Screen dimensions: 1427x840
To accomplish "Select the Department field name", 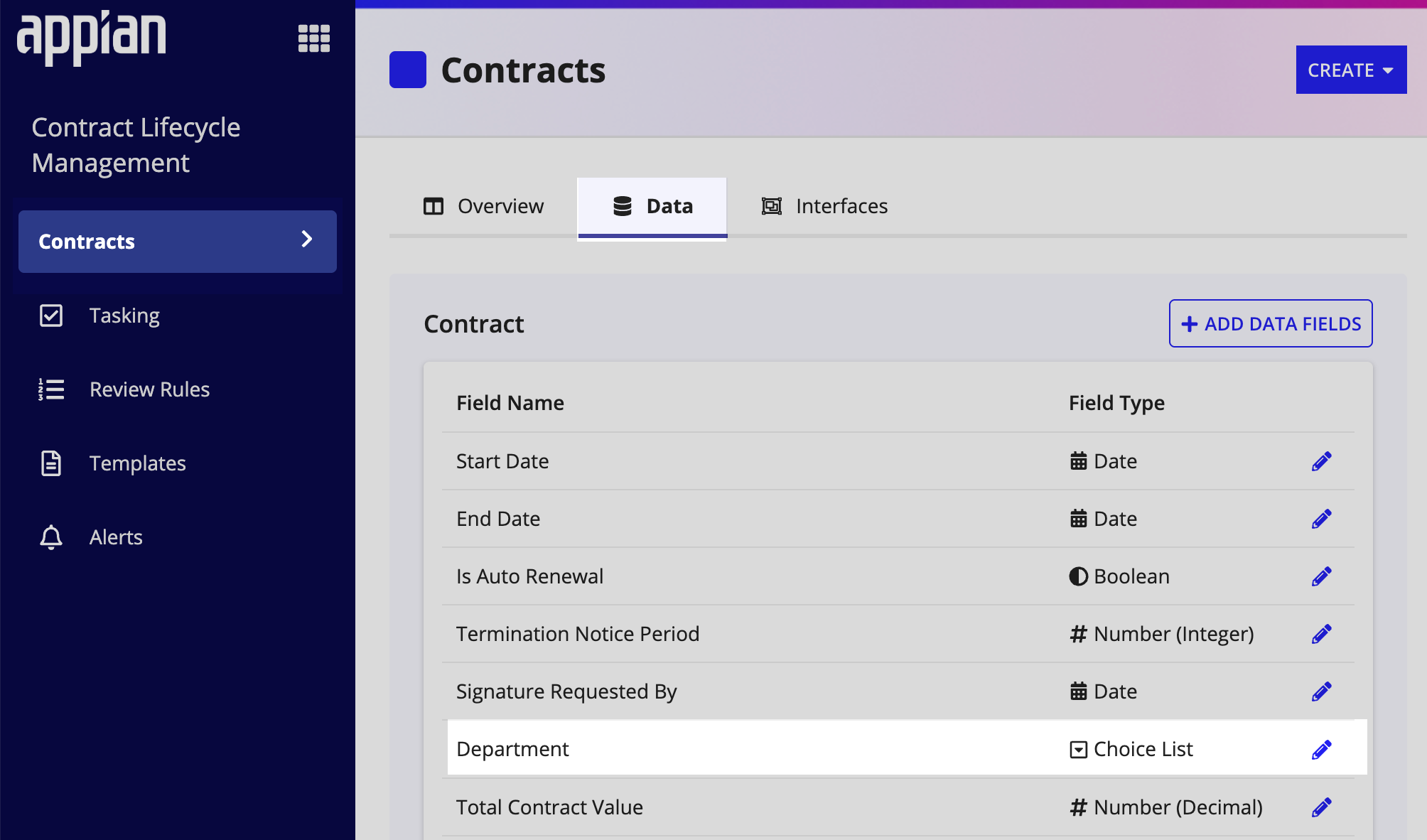I will (x=512, y=749).
